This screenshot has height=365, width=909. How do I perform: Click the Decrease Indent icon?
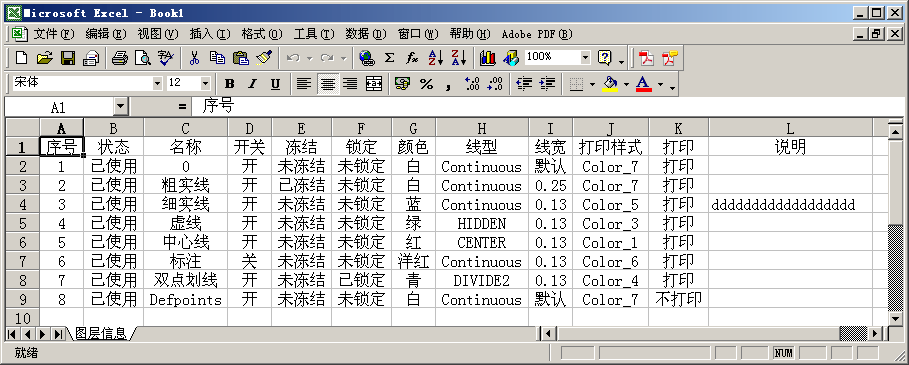click(x=523, y=84)
